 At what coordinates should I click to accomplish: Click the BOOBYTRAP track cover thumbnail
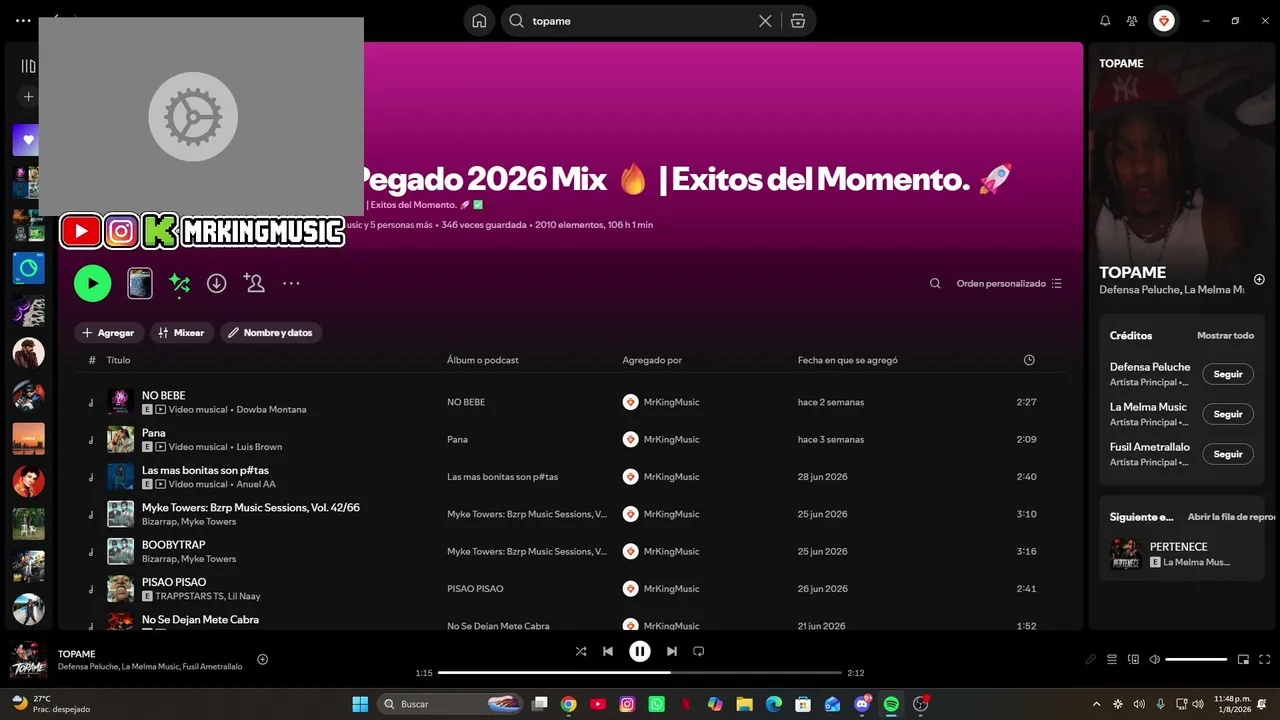pyautogui.click(x=120, y=551)
